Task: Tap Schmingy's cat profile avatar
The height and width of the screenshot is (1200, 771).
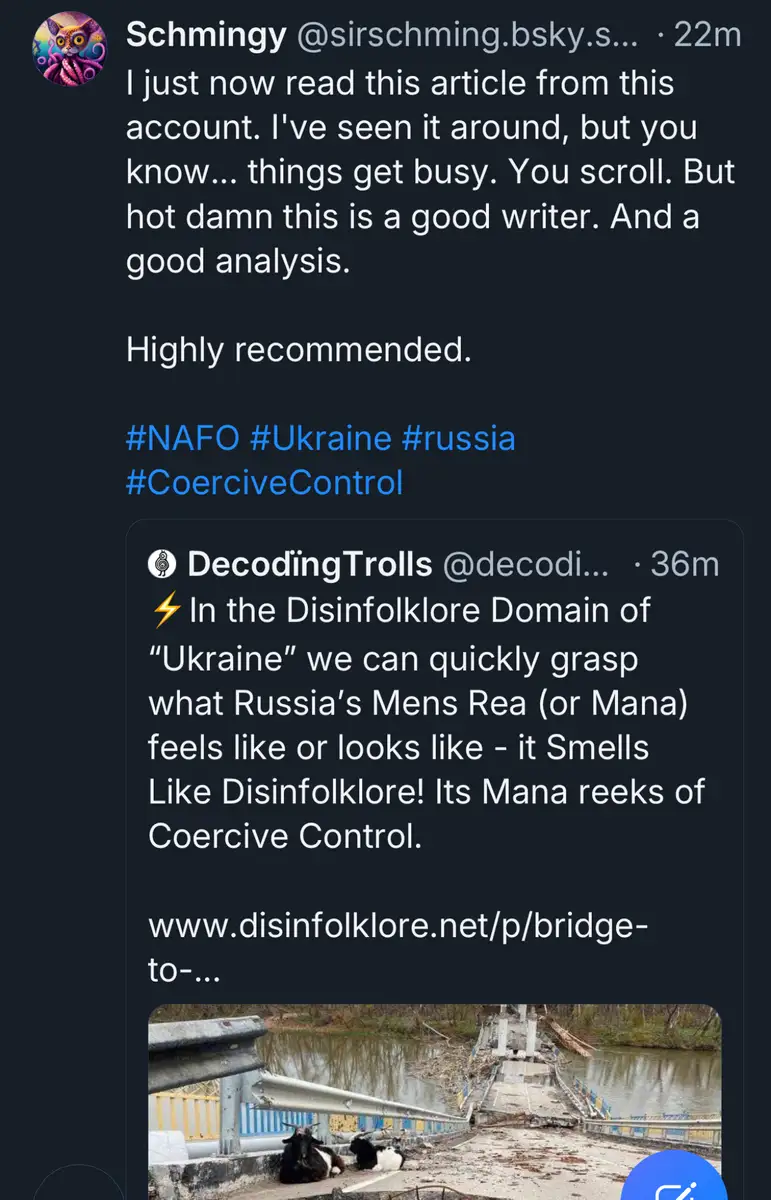Action: point(66,46)
